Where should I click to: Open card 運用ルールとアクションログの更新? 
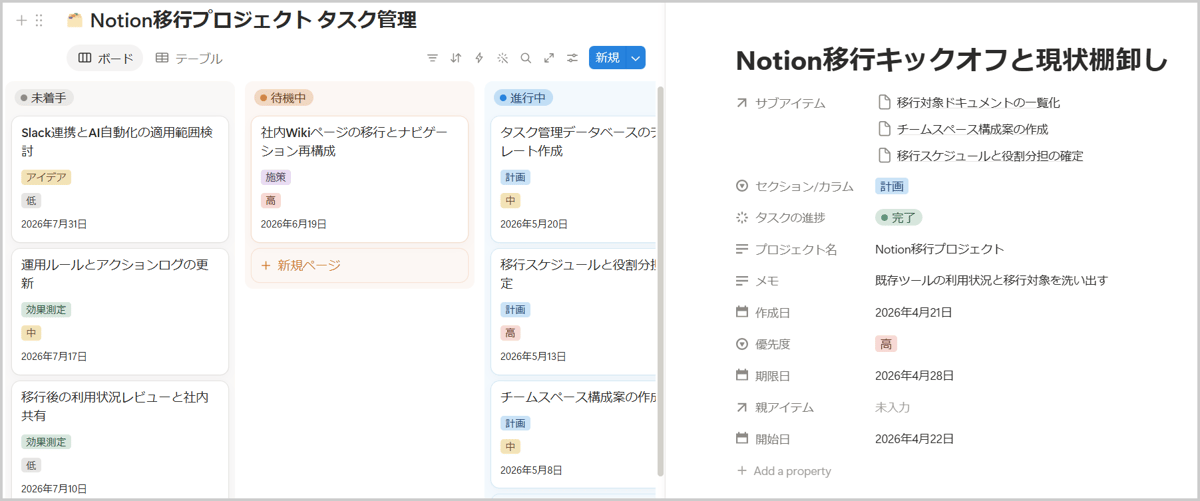pos(120,311)
